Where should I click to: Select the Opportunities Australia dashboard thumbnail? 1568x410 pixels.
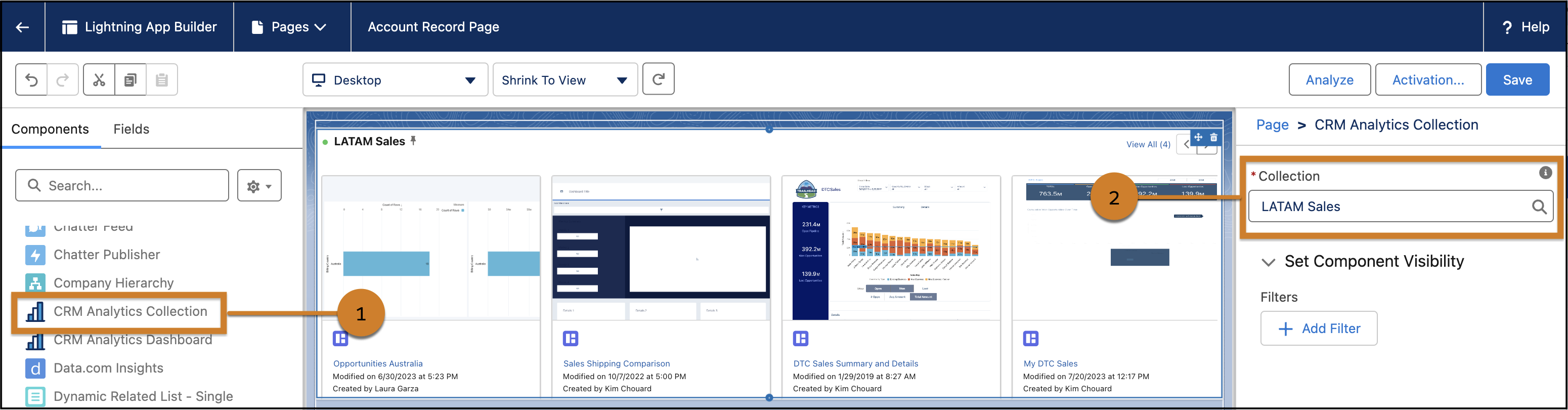click(431, 248)
